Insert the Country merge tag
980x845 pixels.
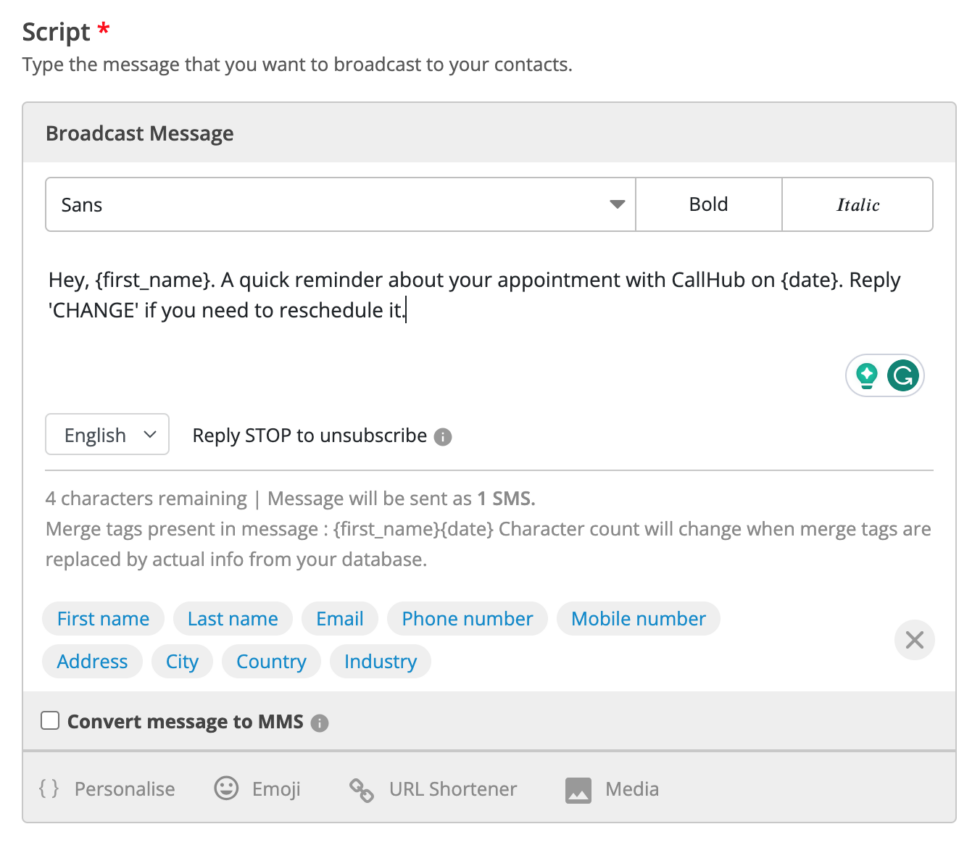[x=271, y=661]
